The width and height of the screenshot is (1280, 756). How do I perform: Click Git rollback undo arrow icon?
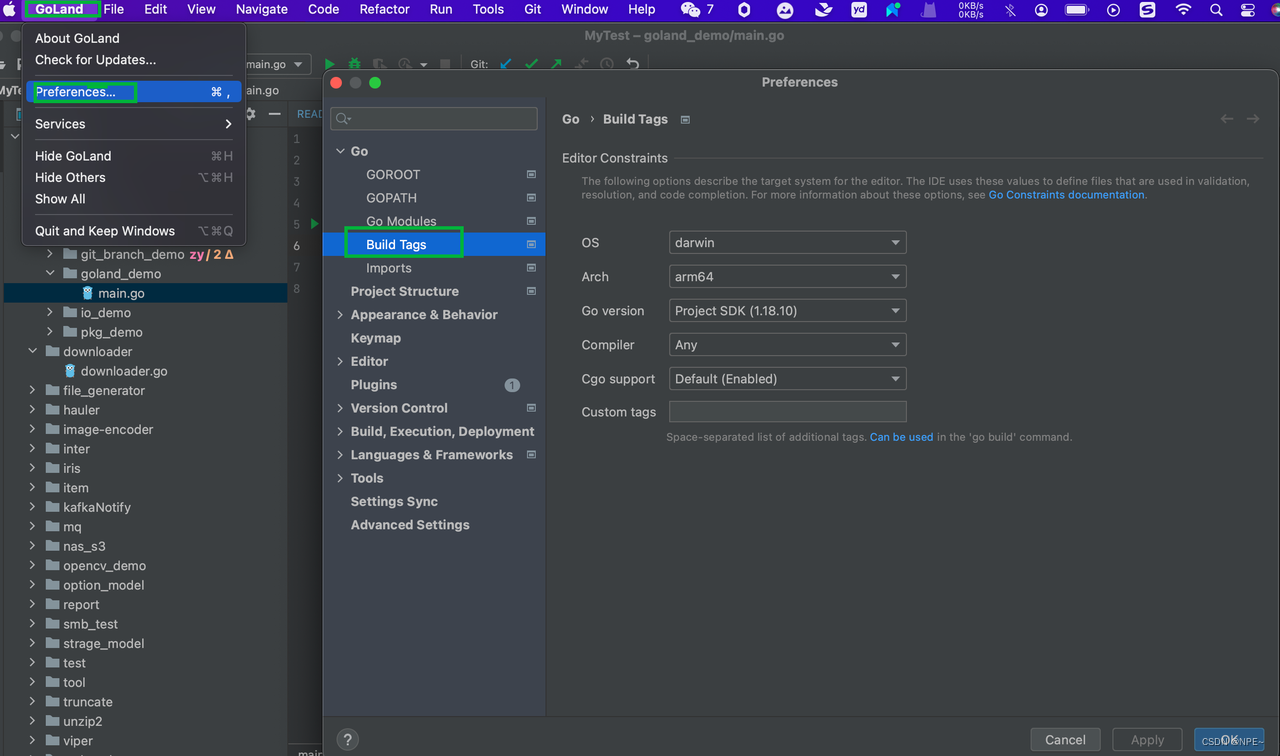(632, 64)
